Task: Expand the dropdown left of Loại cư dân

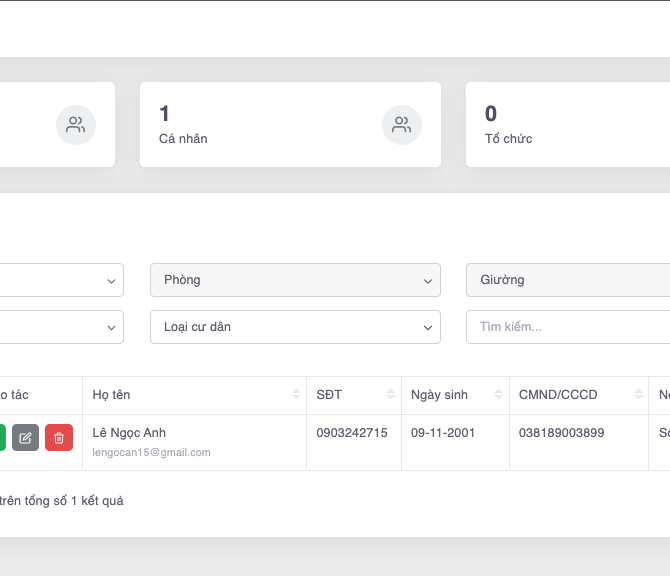Action: pos(60,327)
